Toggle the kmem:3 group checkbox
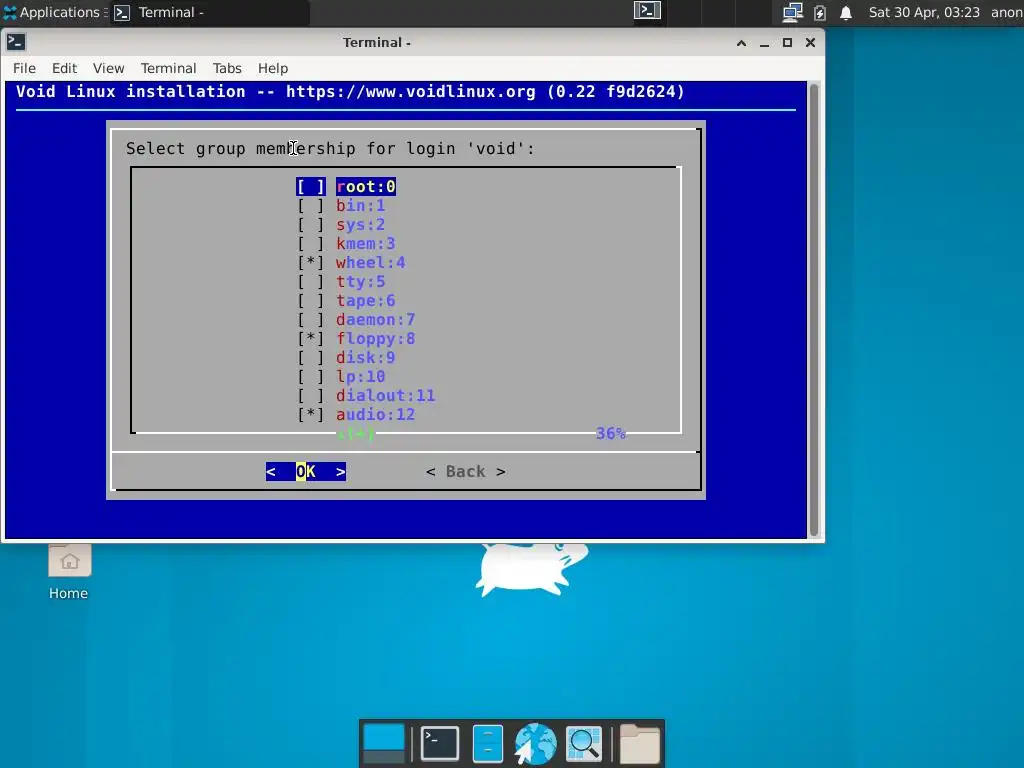 tap(311, 244)
